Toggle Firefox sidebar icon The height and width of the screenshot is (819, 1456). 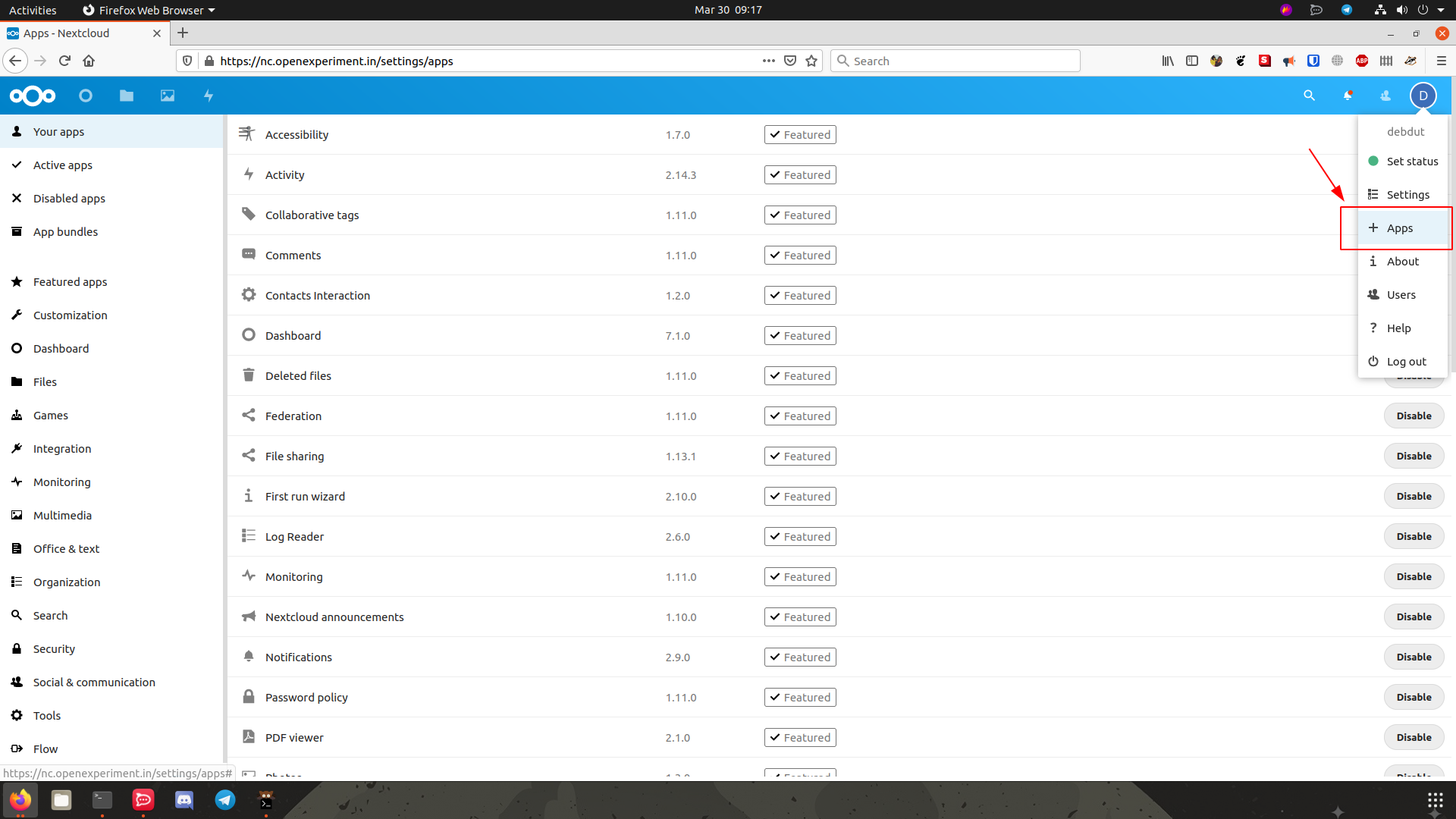coord(1192,61)
